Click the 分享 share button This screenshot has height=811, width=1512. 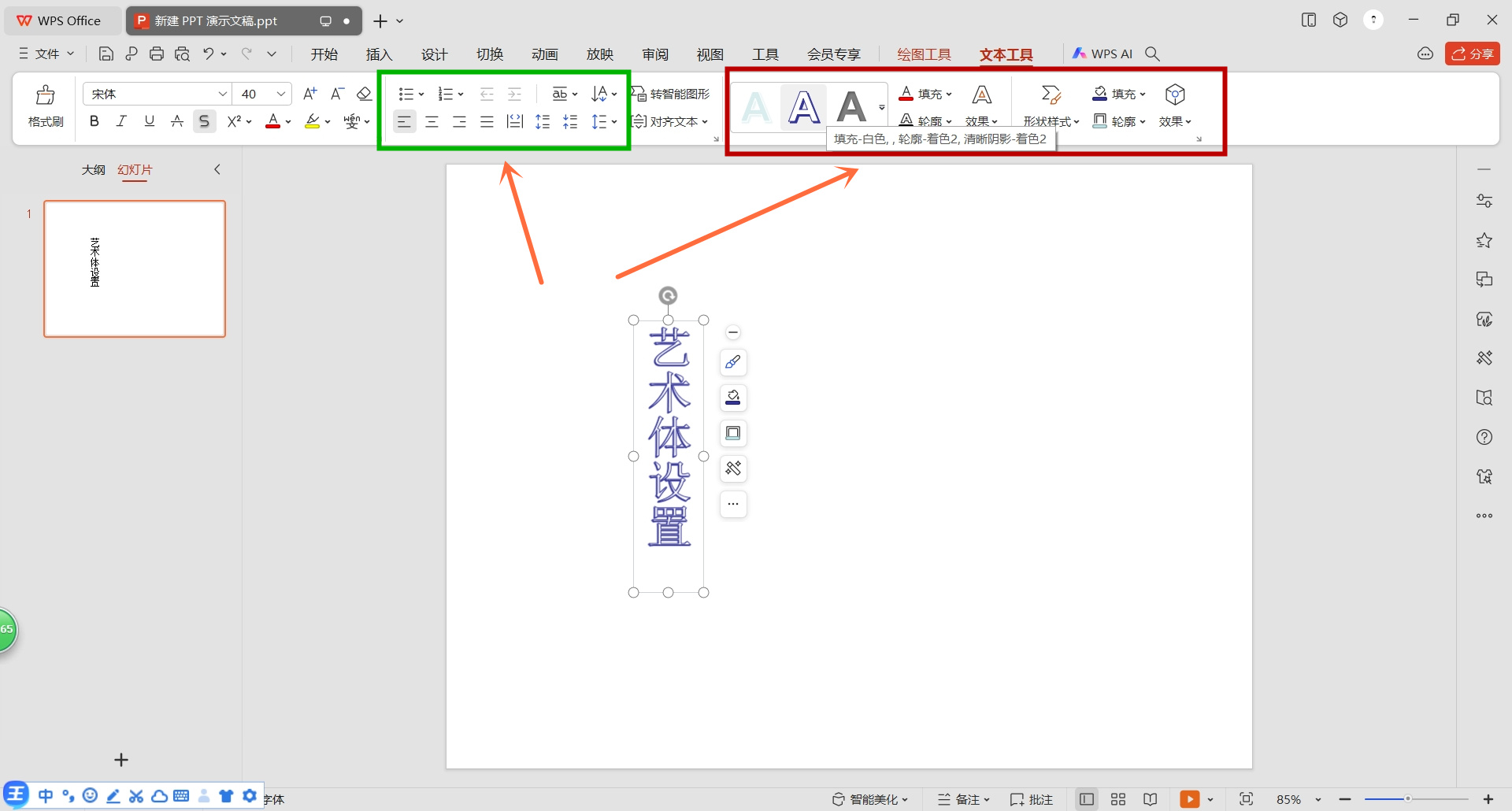[x=1472, y=54]
